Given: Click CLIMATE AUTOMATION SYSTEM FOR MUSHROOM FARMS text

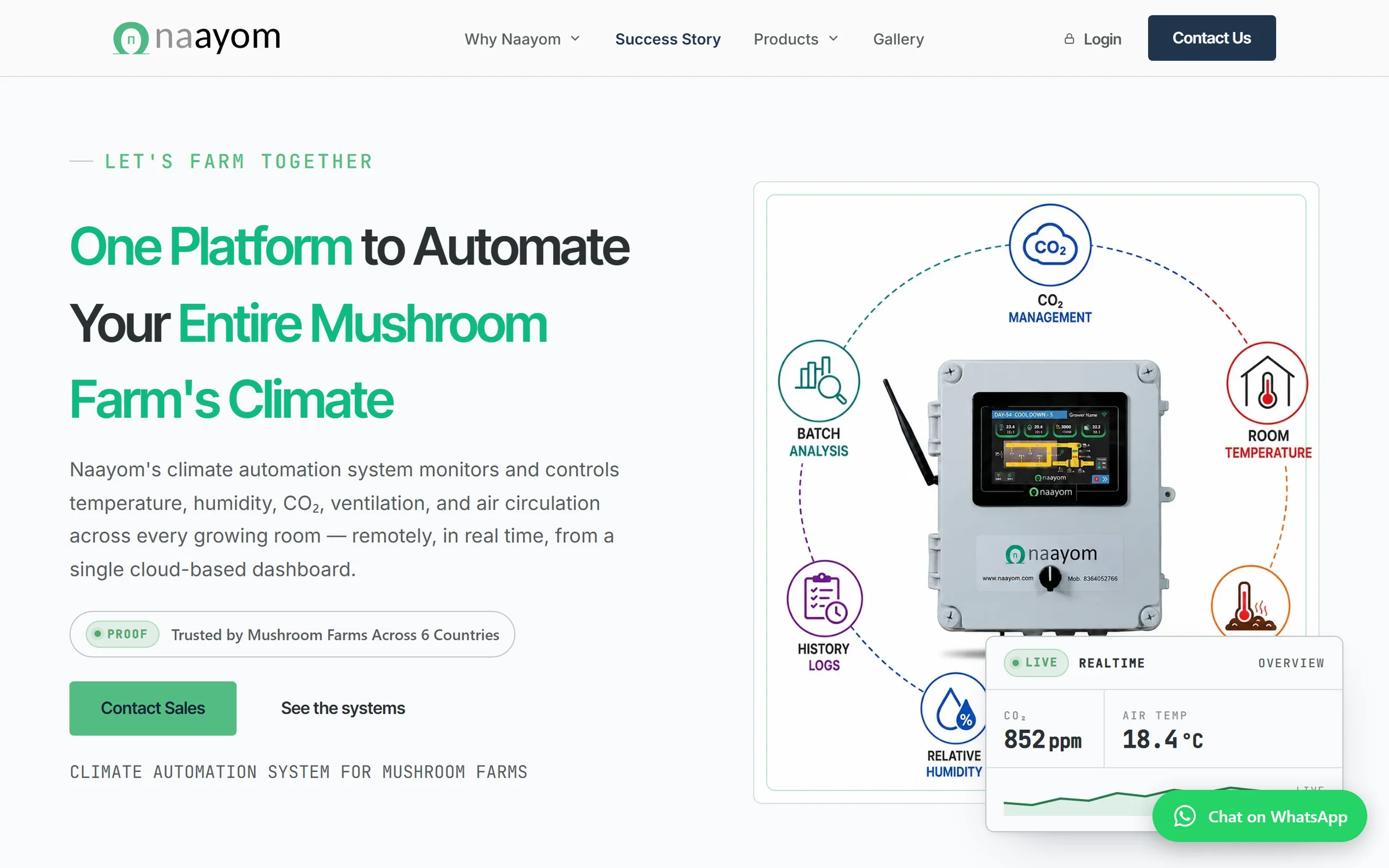Looking at the screenshot, I should (299, 772).
